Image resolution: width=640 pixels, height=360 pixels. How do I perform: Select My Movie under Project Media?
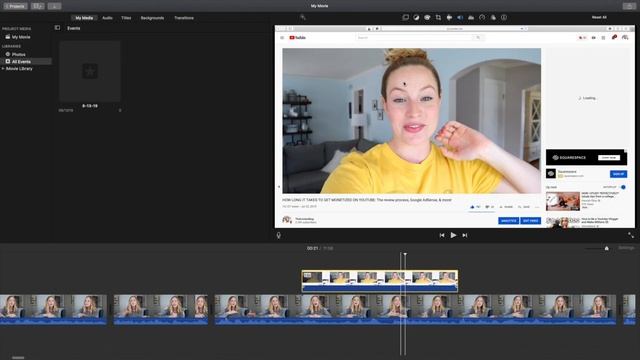(20, 37)
